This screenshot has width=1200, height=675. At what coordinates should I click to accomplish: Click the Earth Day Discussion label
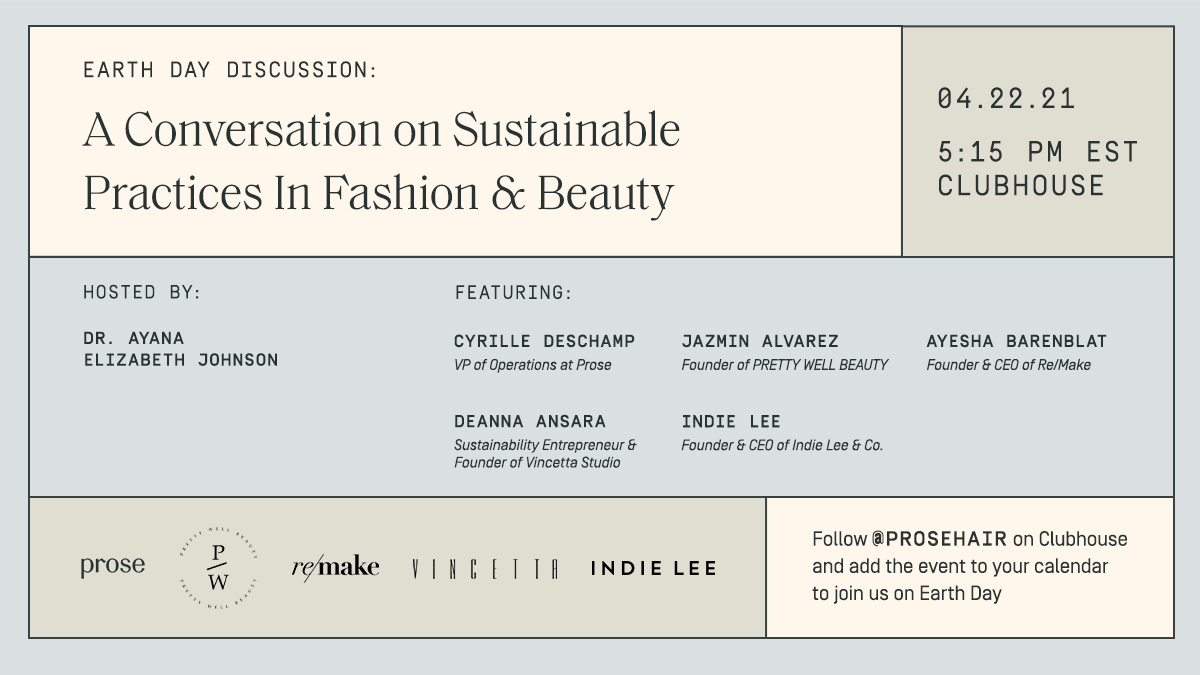(x=230, y=70)
